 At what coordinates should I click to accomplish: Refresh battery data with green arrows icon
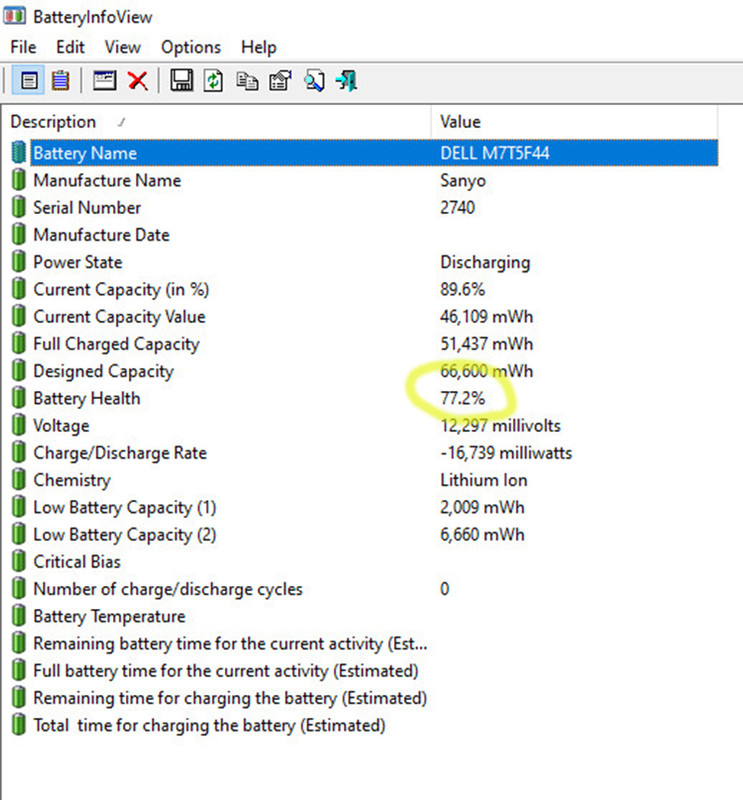point(213,81)
